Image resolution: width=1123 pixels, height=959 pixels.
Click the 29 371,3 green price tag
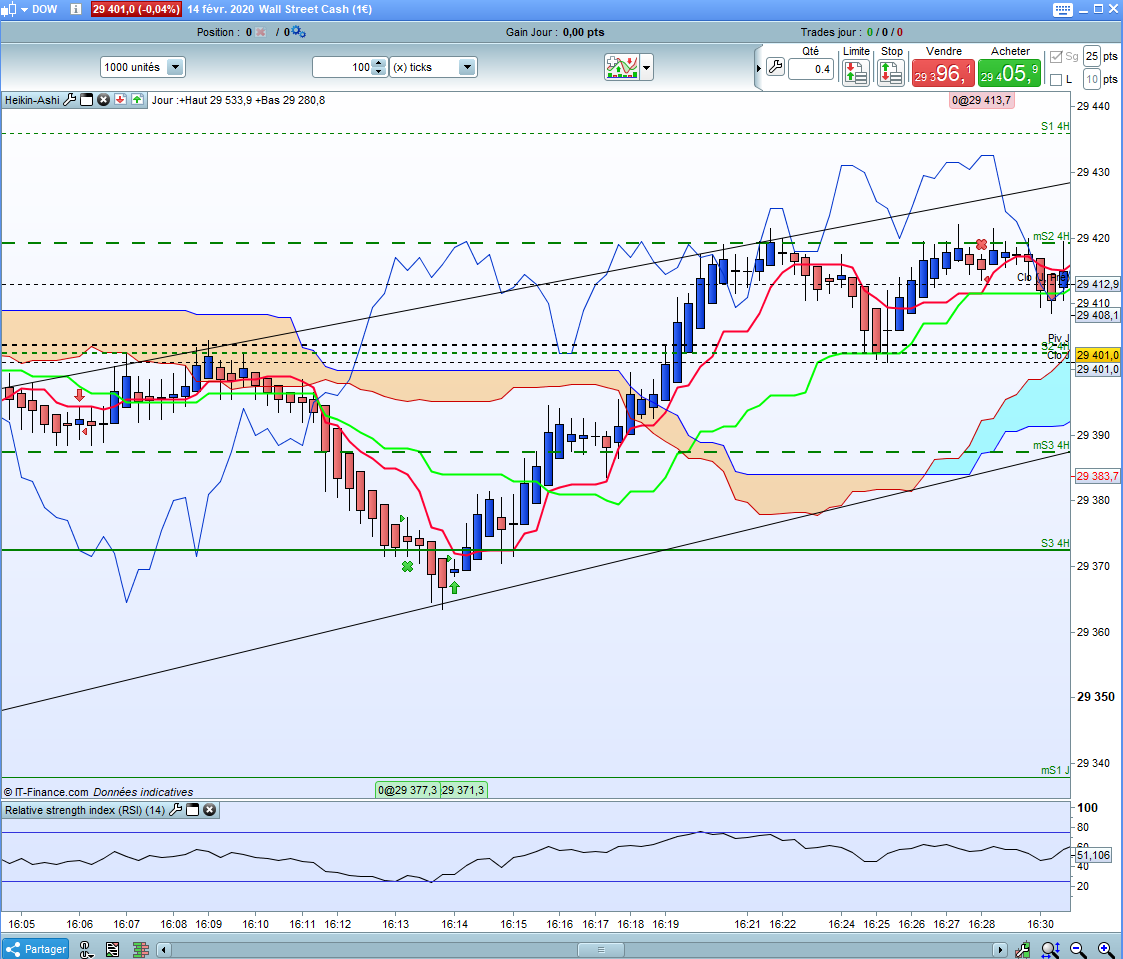(463, 790)
